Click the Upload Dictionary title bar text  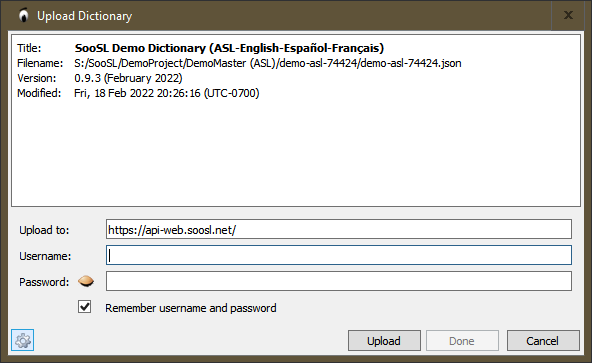pyautogui.click(x=85, y=16)
